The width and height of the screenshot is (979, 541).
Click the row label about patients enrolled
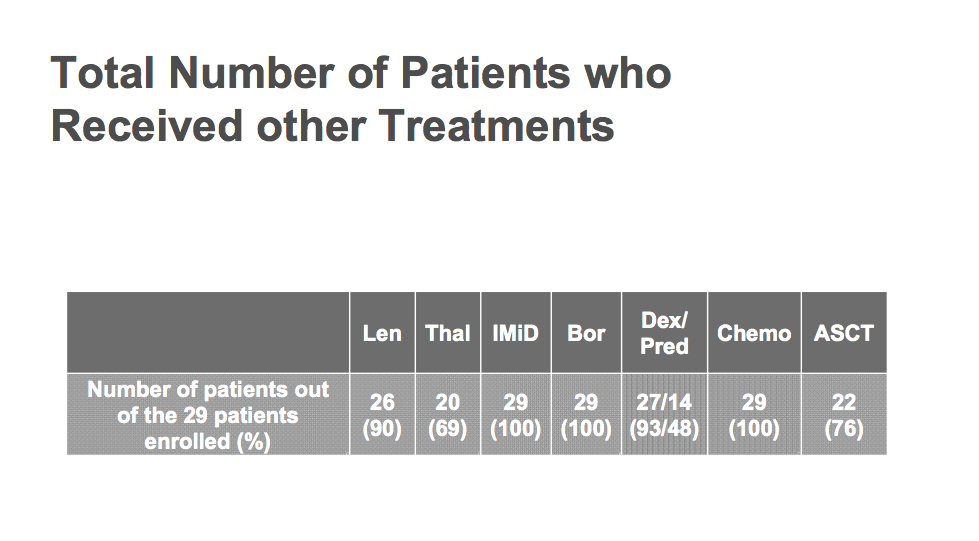click(208, 415)
